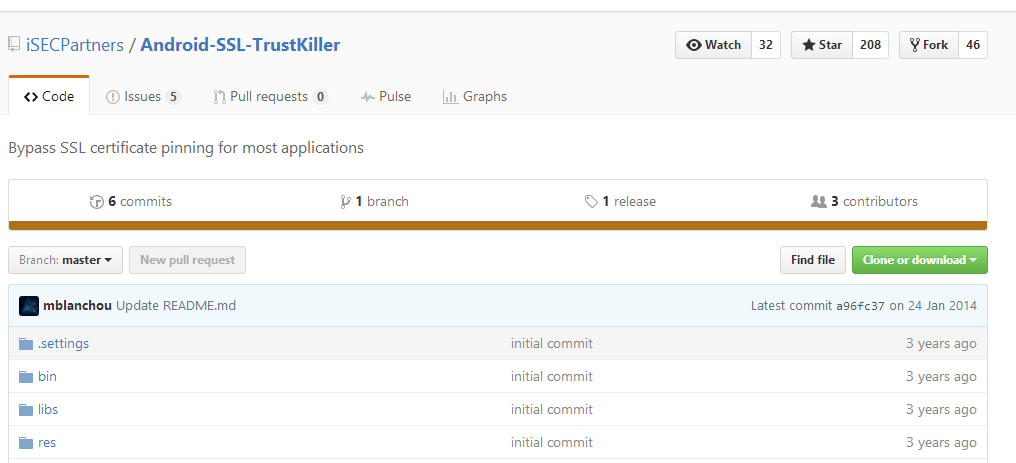Open the libs folder
Viewport: 1016px width, 463px height.
(x=48, y=410)
